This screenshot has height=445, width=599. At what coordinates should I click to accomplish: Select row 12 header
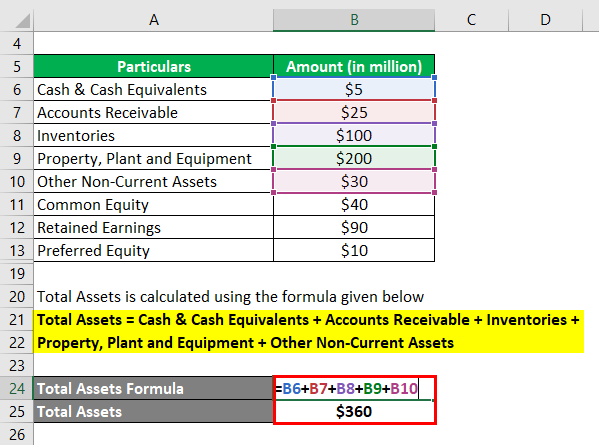coord(16,227)
